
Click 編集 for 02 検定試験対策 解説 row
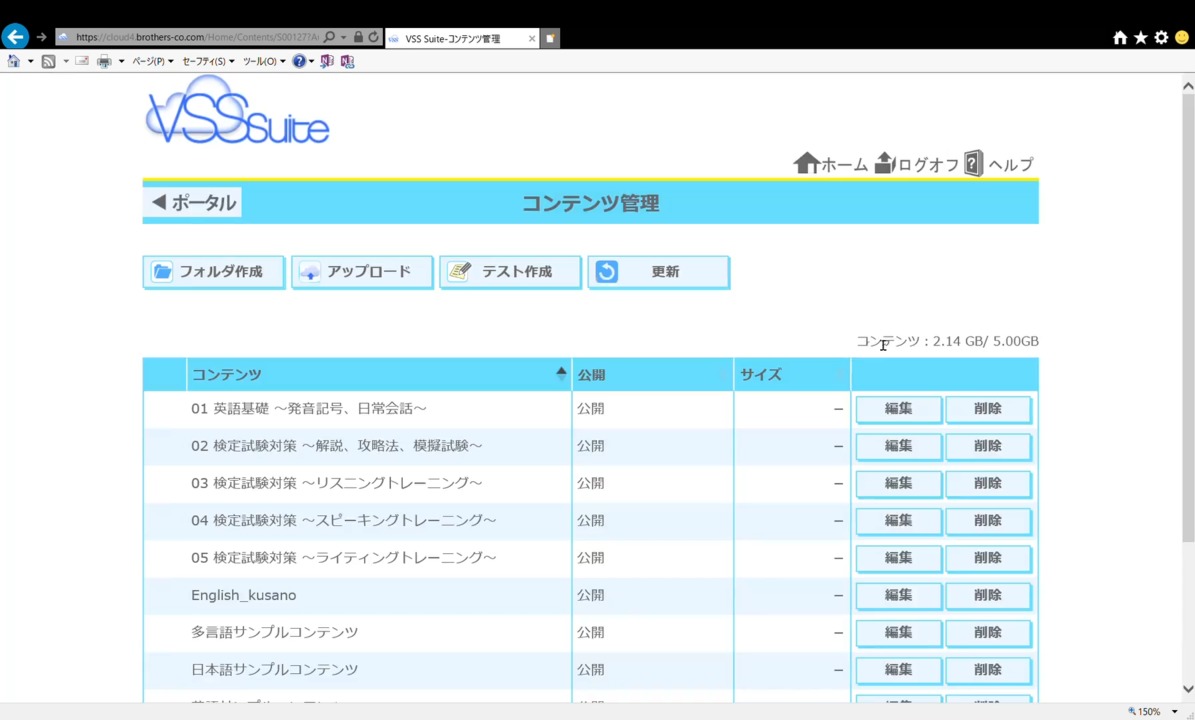tap(899, 446)
